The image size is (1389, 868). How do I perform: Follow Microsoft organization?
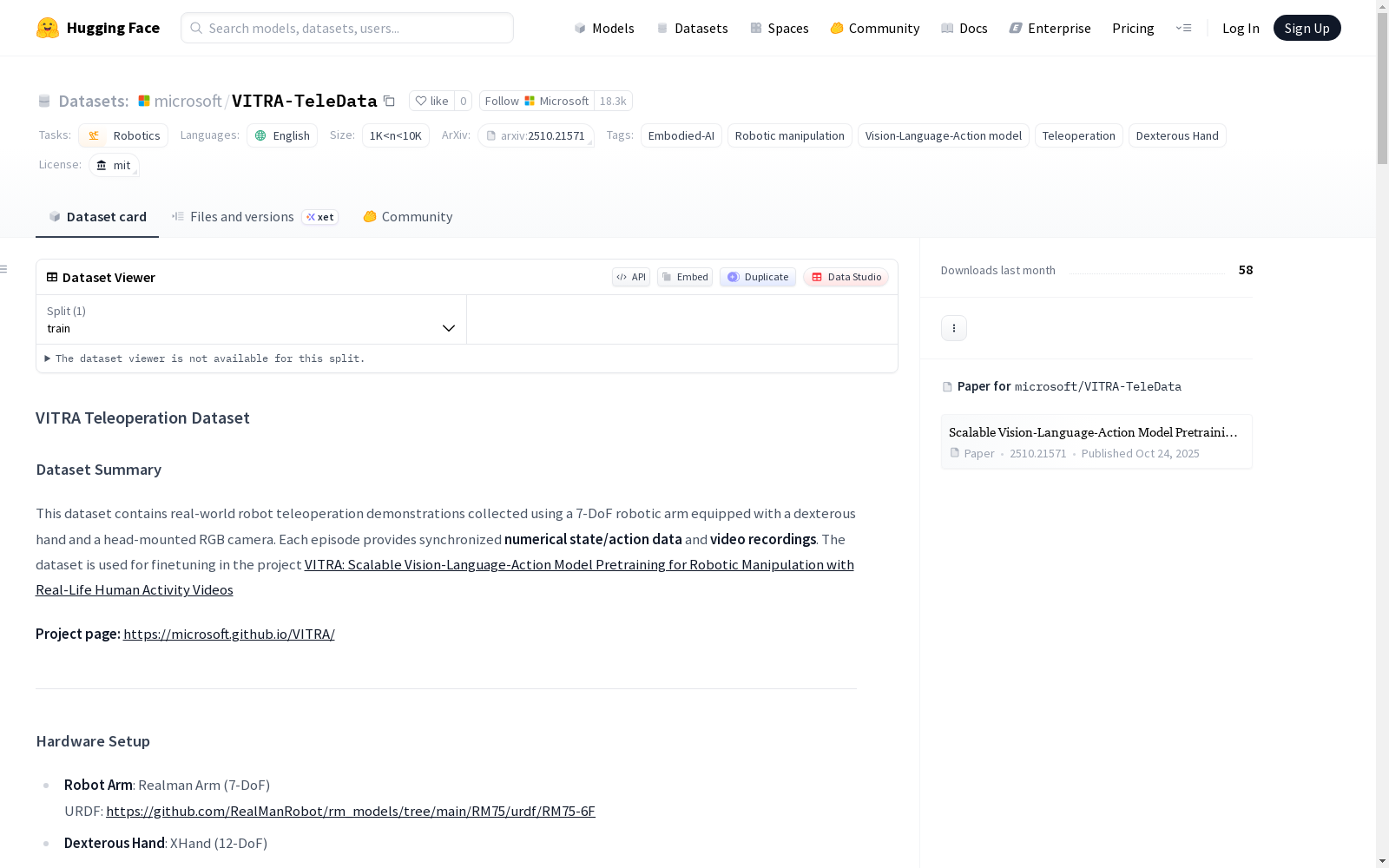tap(537, 101)
